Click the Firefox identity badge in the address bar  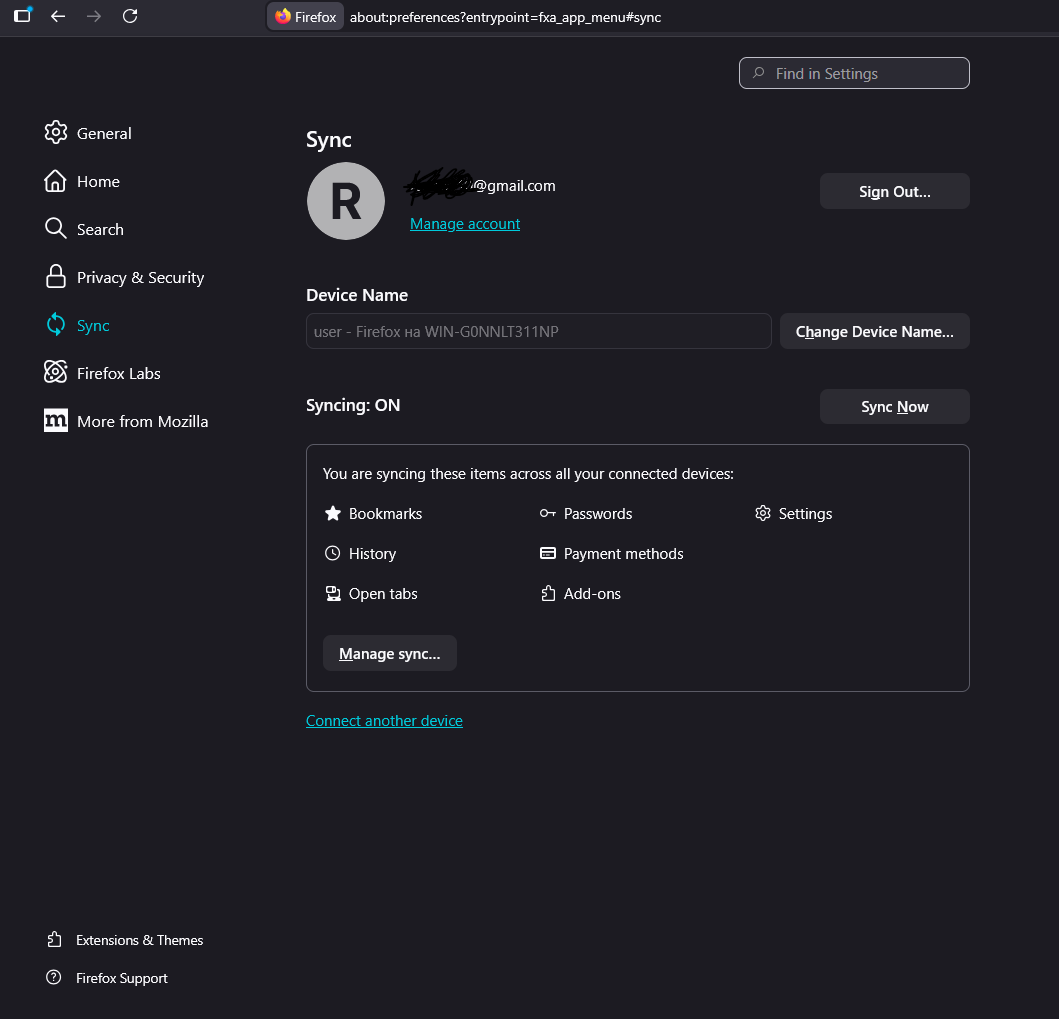306,17
